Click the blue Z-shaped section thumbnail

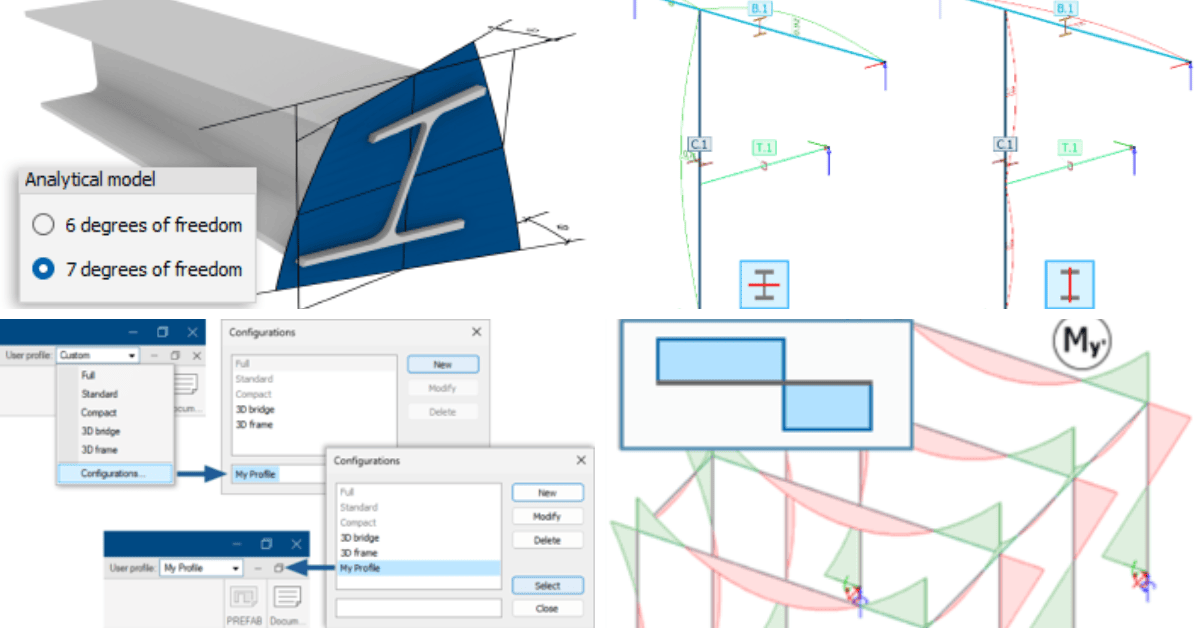(765, 383)
